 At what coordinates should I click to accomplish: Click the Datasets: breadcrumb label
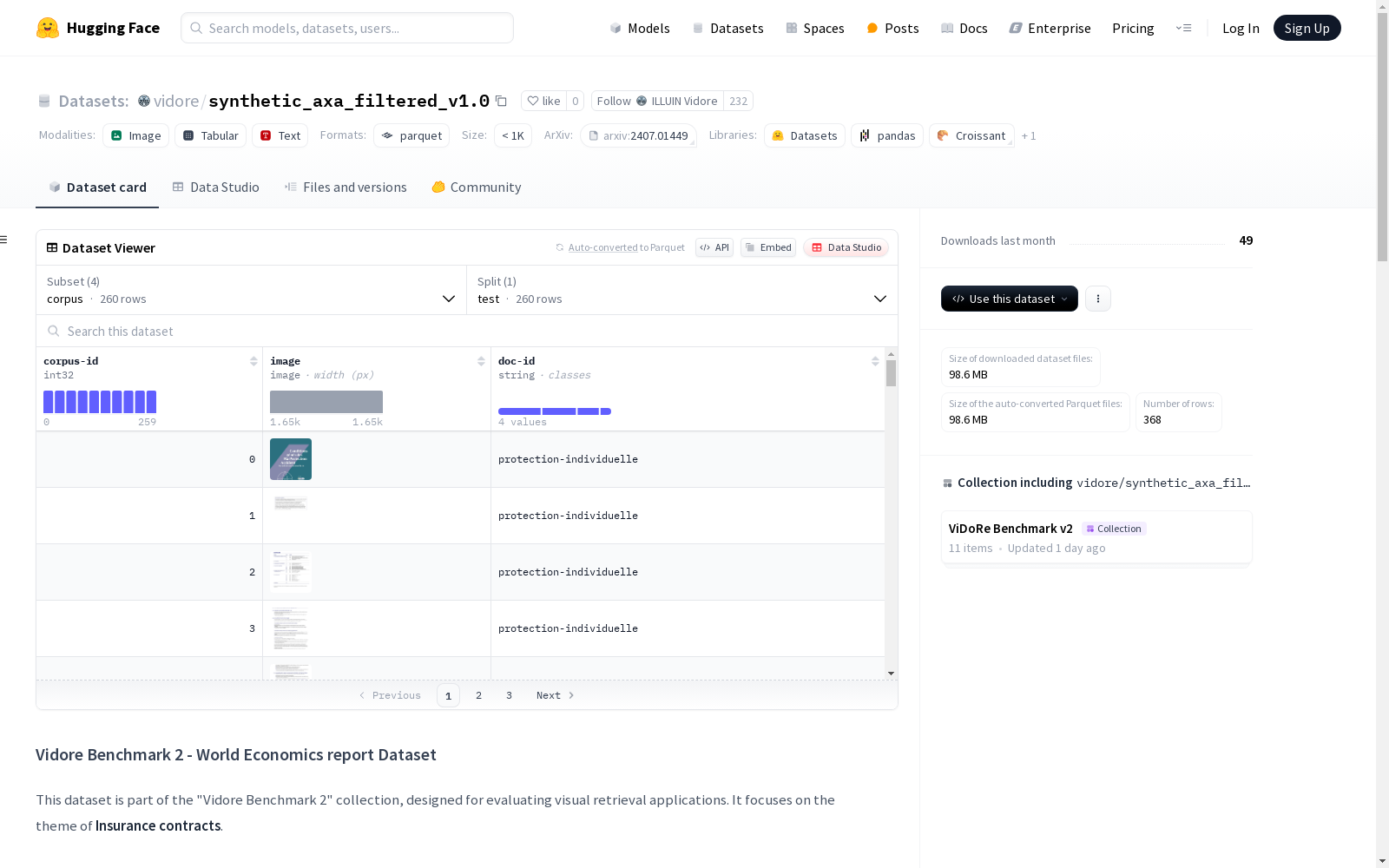tap(94, 101)
